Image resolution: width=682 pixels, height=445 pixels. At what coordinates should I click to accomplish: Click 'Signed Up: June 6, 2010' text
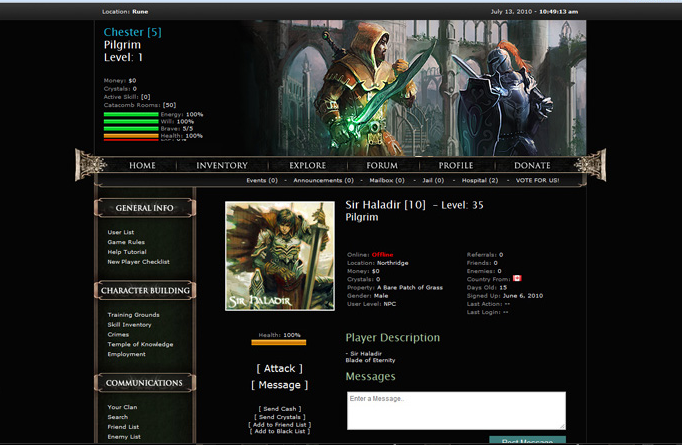[x=505, y=296]
